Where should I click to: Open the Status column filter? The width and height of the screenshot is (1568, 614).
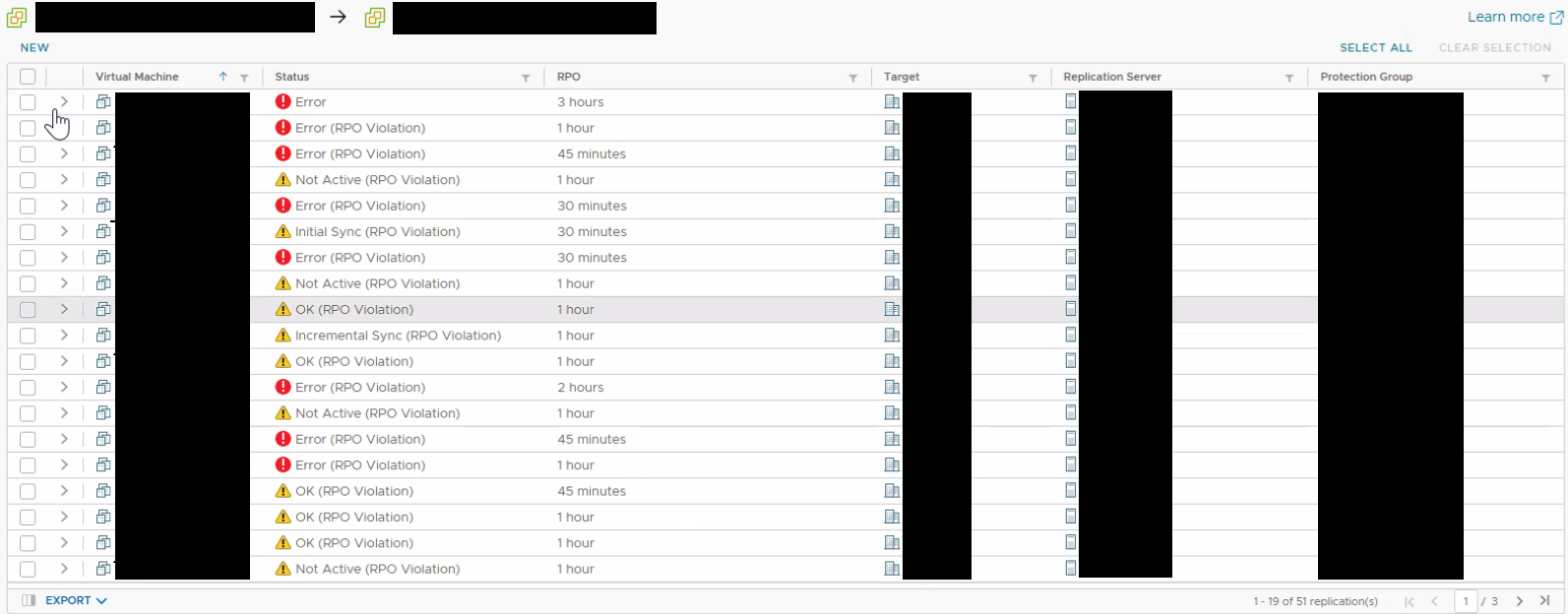pos(526,78)
